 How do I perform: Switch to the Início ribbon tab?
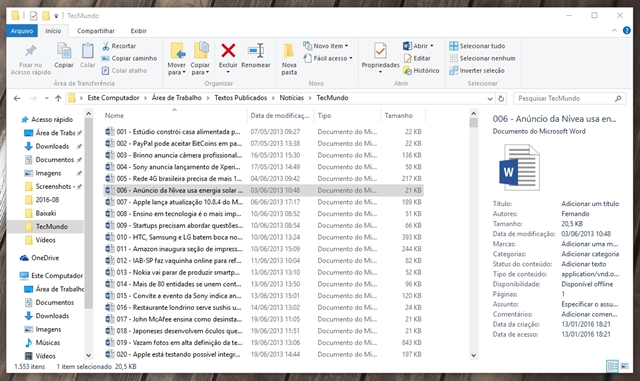[x=53, y=31]
